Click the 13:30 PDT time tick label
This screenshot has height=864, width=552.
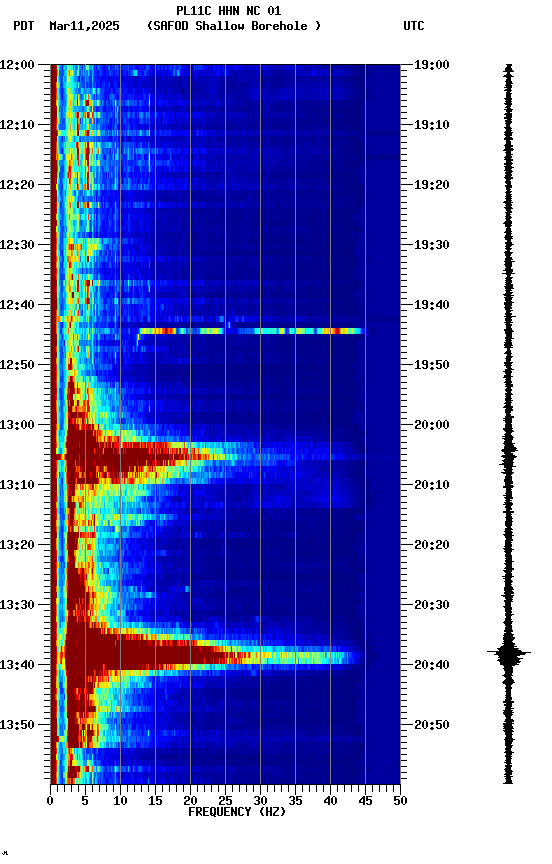(17, 605)
